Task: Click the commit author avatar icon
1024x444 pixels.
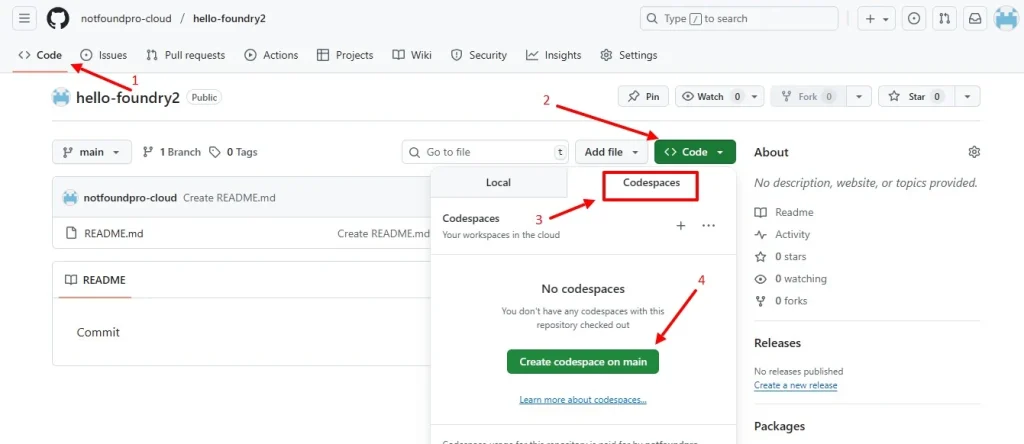Action: [70, 197]
